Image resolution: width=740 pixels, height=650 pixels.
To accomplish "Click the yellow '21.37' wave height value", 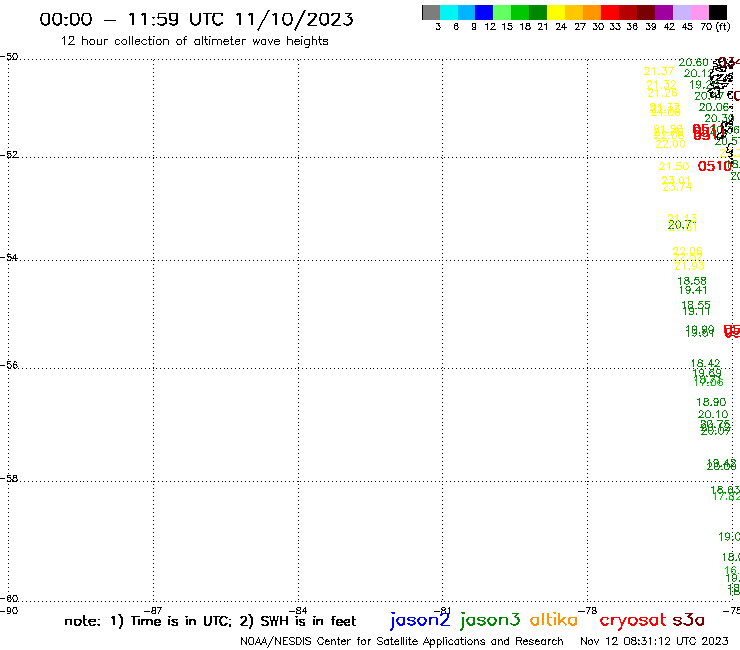I will (659, 71).
